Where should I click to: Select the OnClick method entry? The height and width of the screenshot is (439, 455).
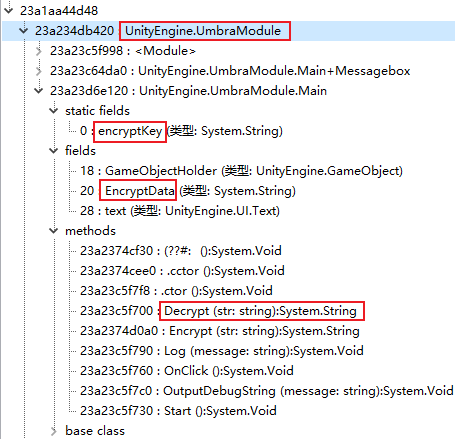187,371
